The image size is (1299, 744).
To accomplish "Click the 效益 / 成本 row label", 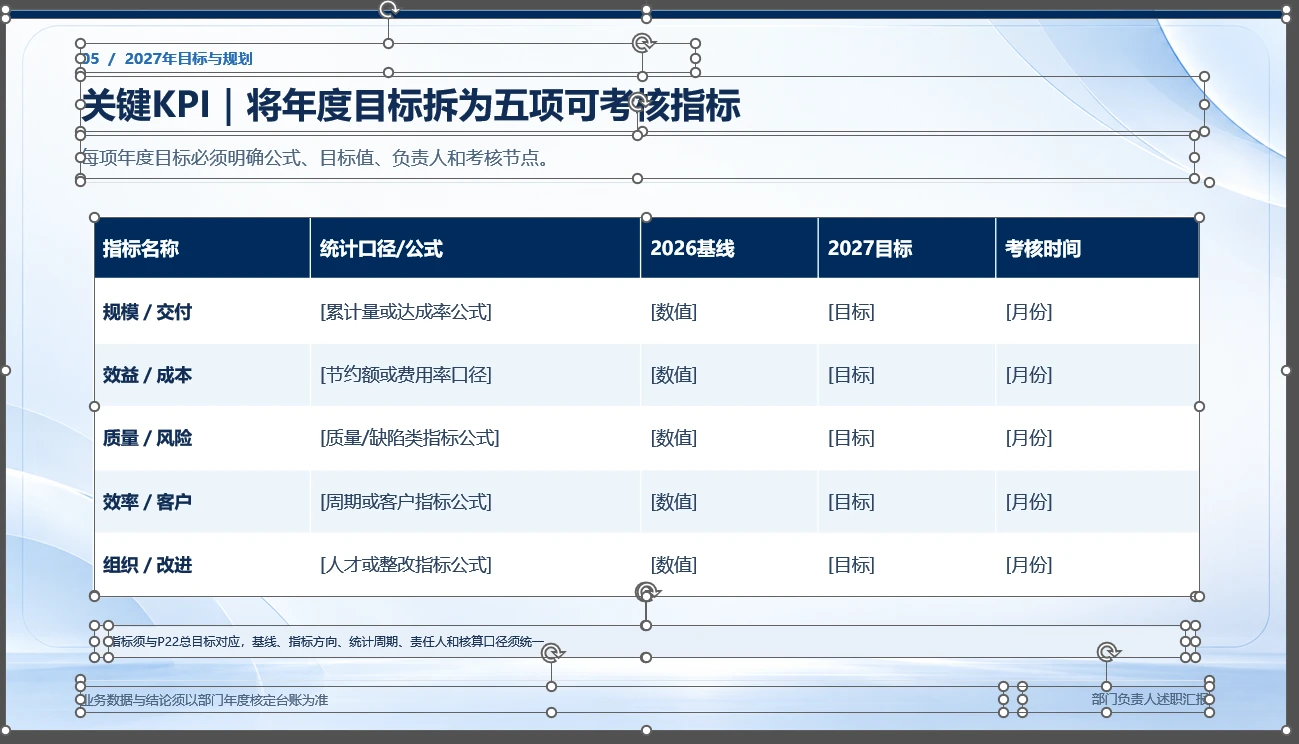I will click(147, 375).
